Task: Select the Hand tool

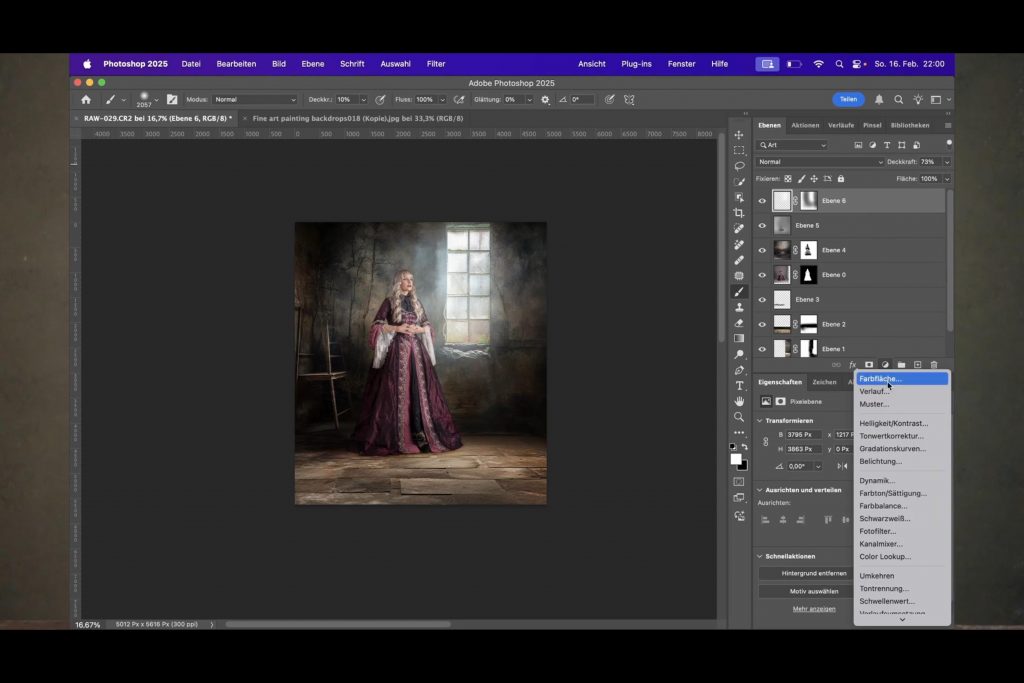Action: tap(739, 401)
